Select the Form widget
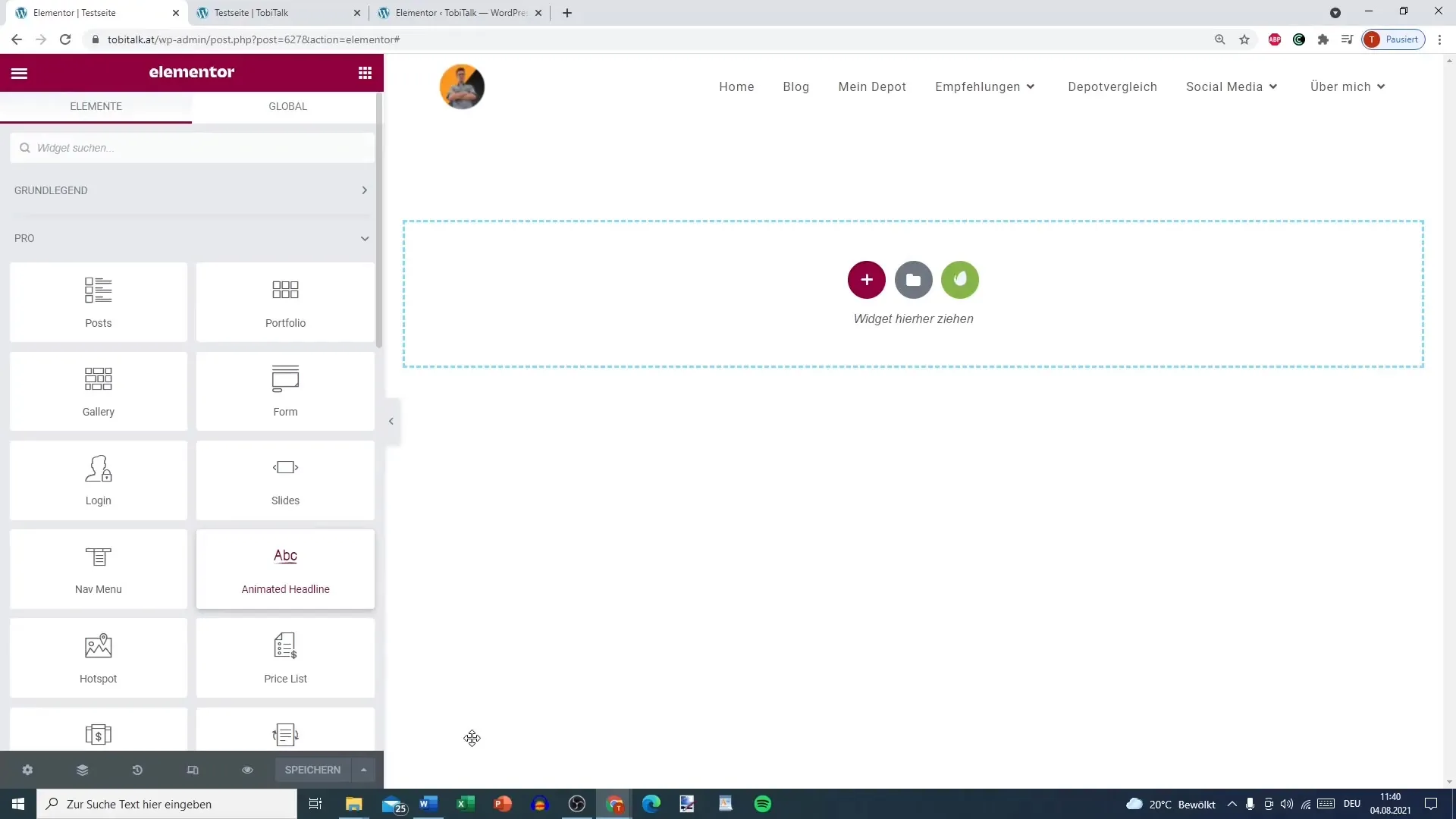Screen dimensions: 1456x819 [x=285, y=391]
